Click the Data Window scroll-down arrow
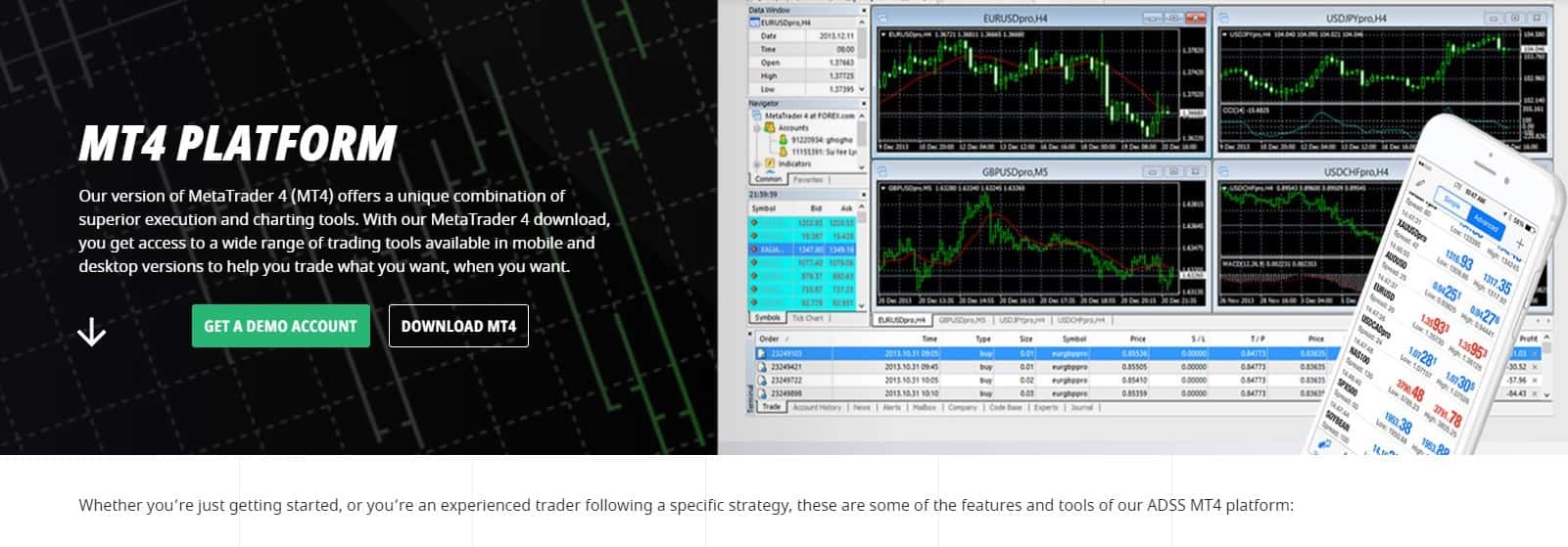1568x547 pixels. (x=862, y=89)
